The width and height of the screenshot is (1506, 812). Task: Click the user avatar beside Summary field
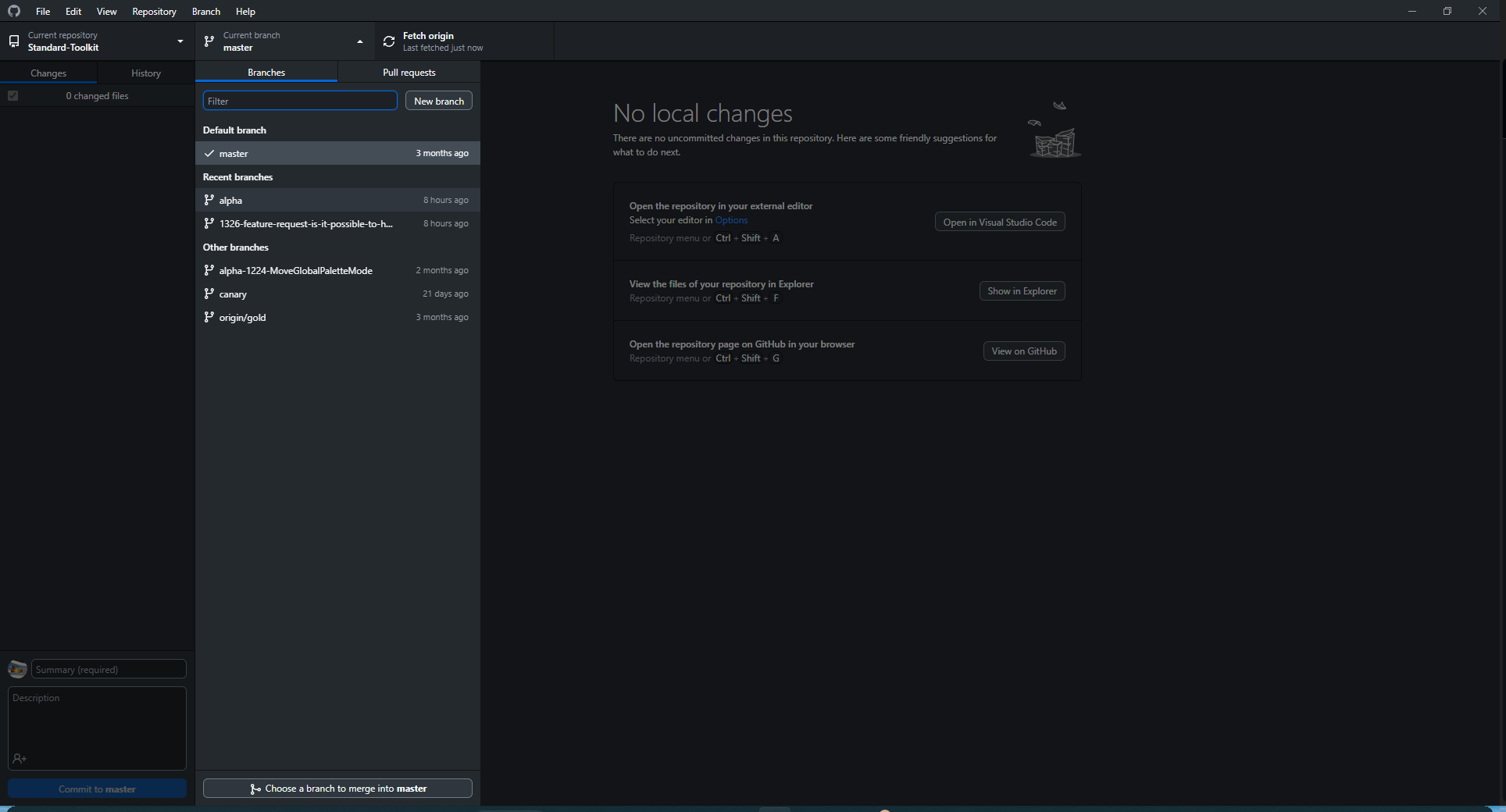point(17,669)
